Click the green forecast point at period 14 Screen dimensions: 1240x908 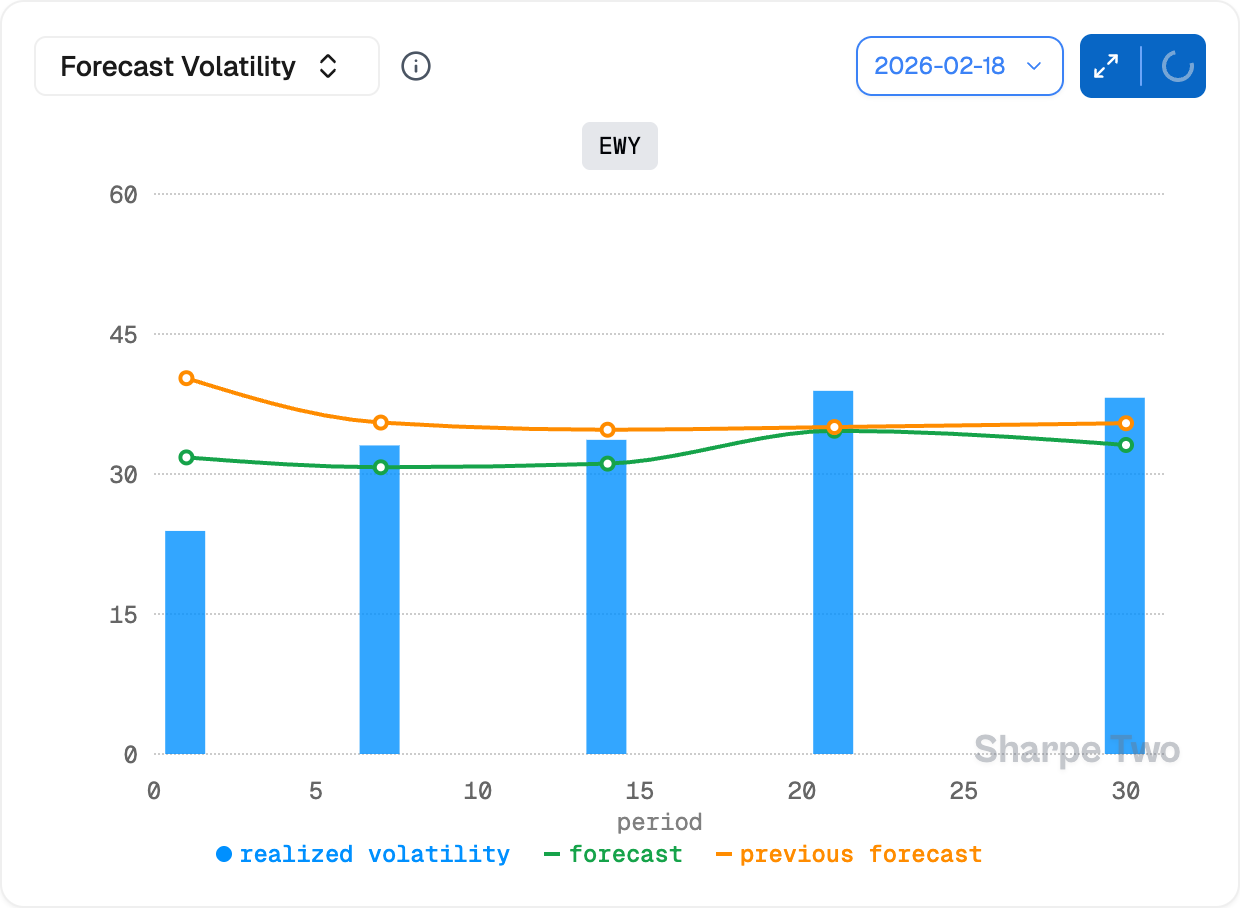(x=607, y=464)
